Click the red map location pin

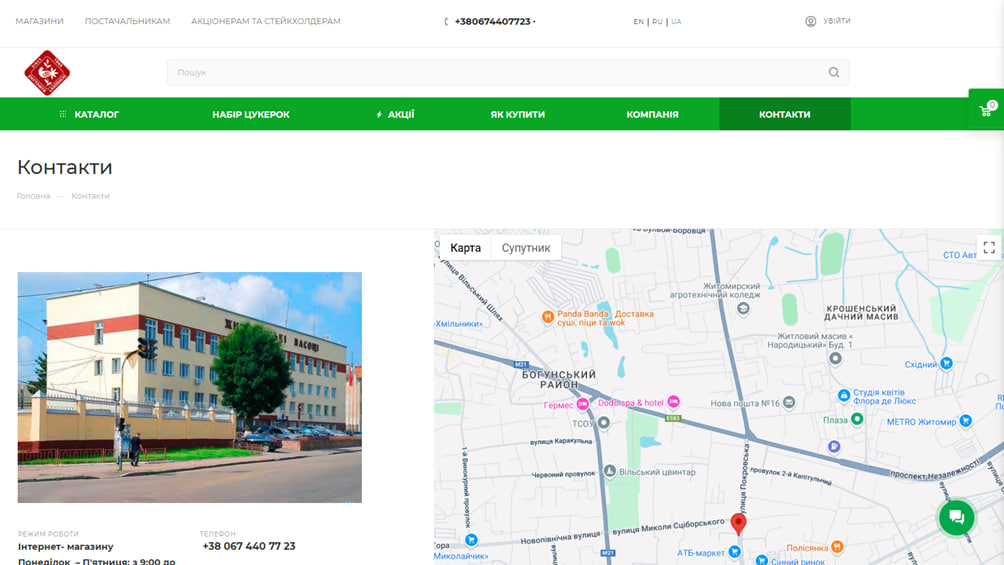coord(738,523)
